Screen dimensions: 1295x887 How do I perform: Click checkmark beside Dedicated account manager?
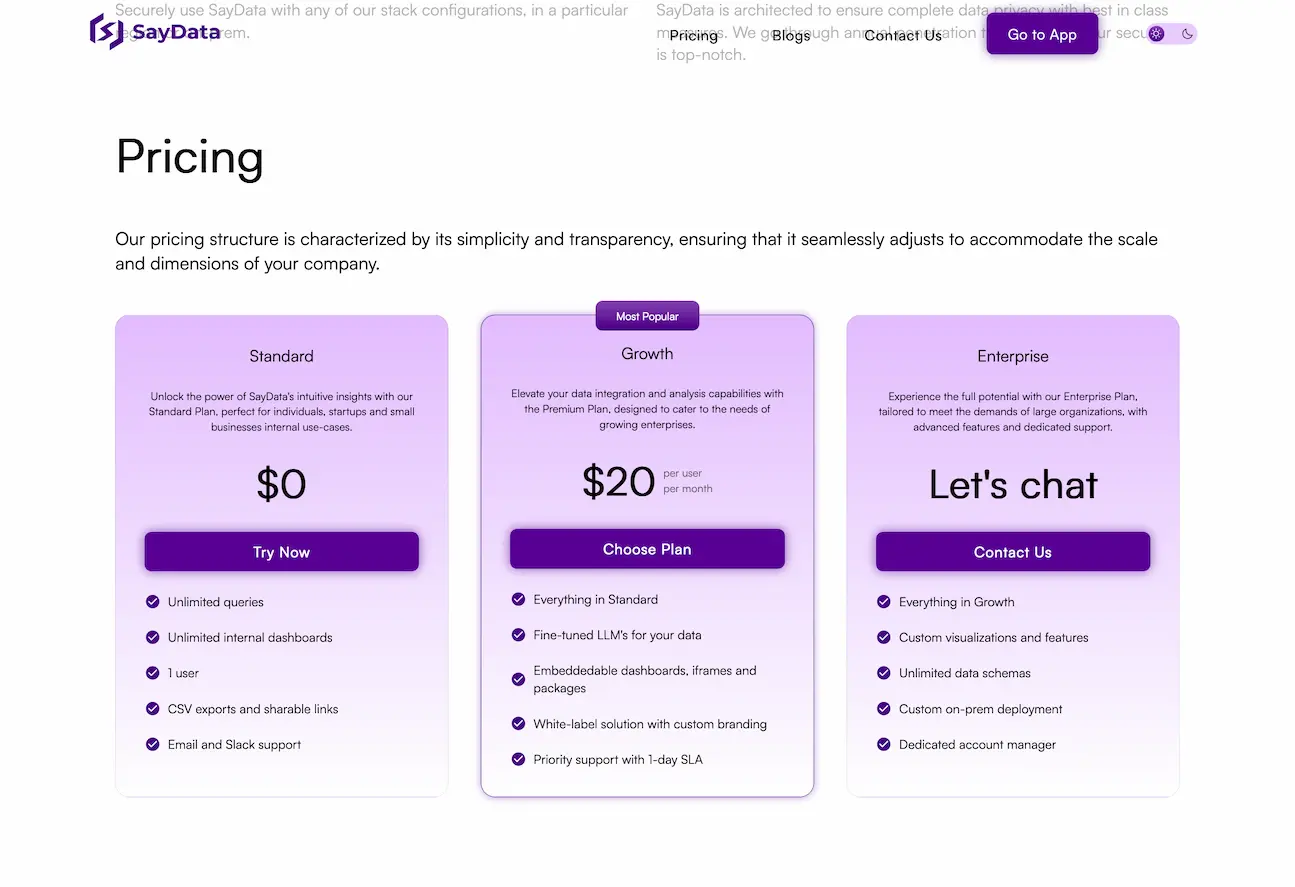[x=884, y=744]
